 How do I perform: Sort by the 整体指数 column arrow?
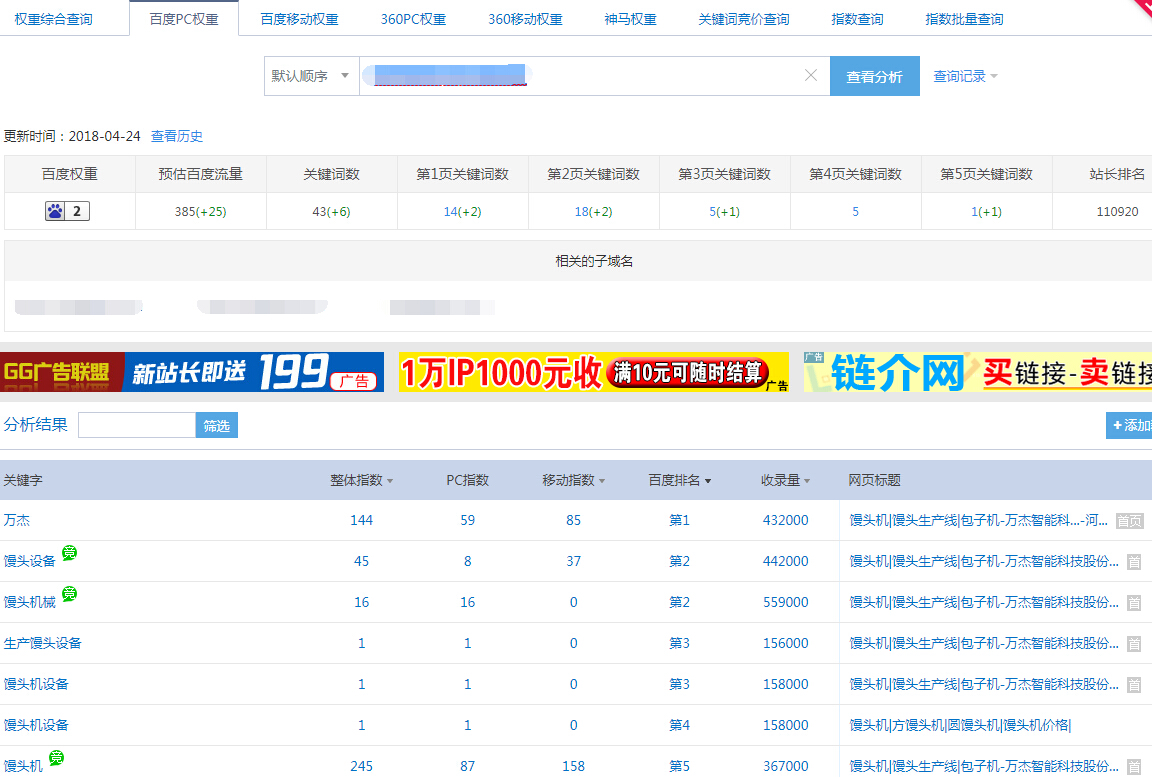click(390, 481)
